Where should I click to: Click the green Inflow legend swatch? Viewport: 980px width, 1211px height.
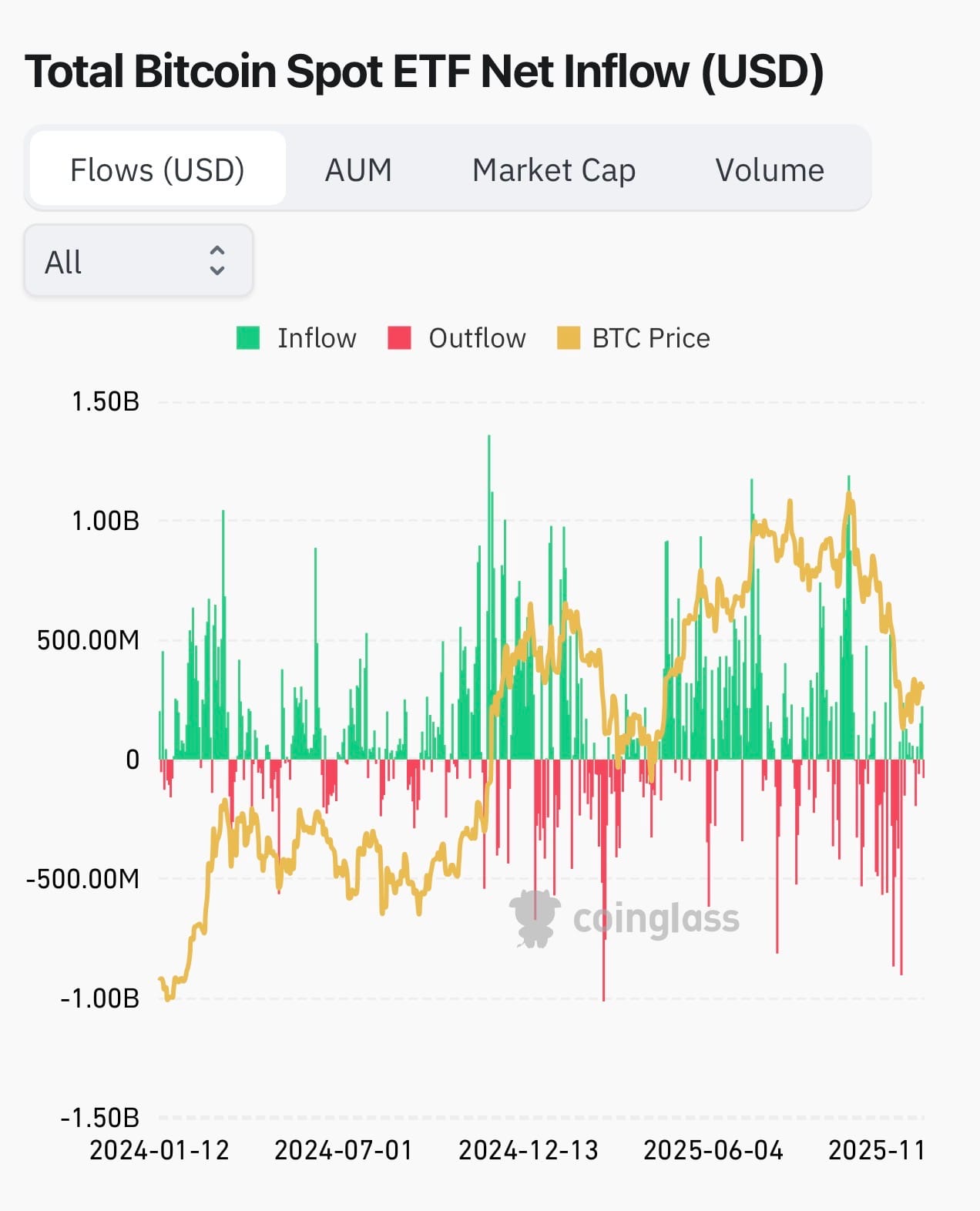coord(248,337)
